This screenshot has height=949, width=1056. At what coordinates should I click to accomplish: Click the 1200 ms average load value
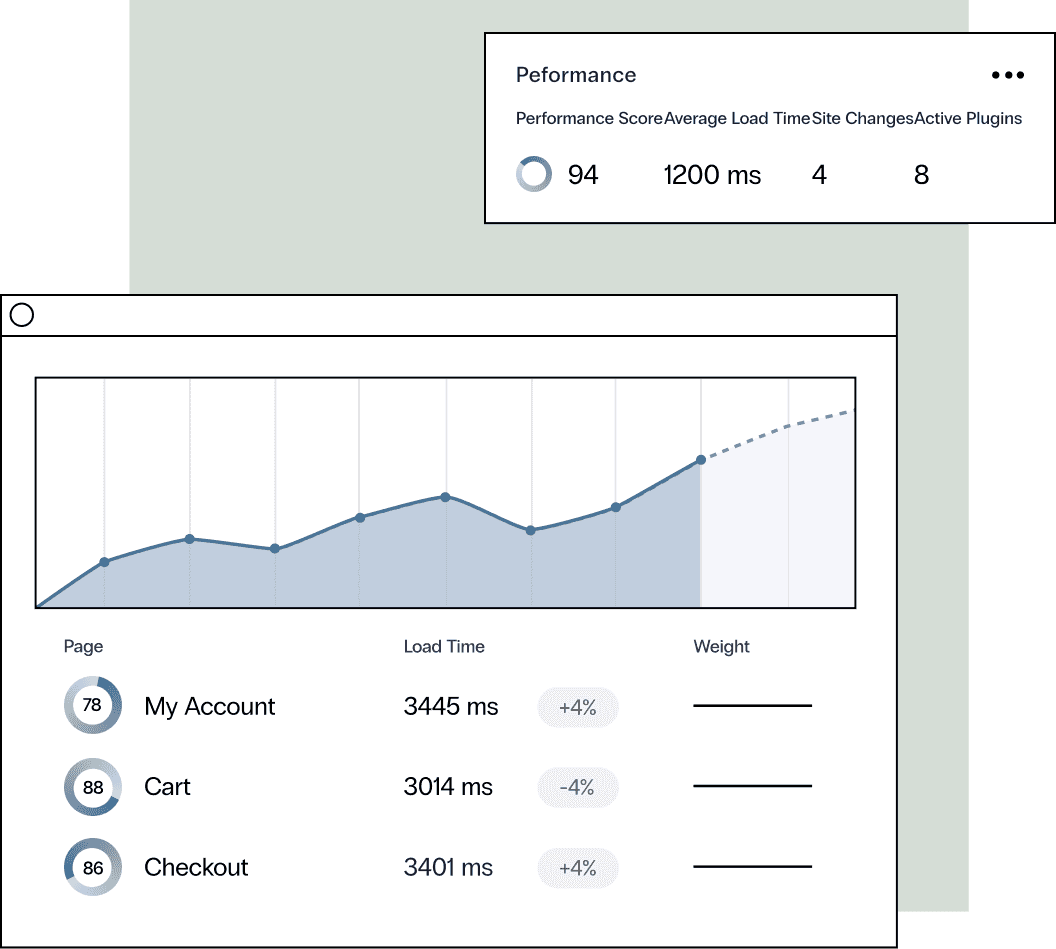pos(712,175)
